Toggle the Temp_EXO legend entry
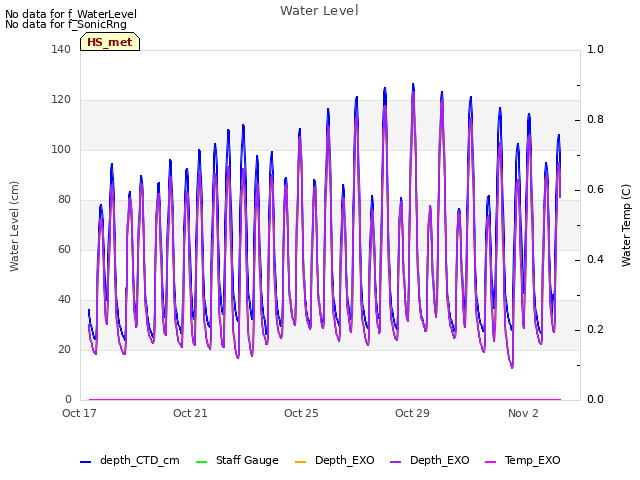 [522, 460]
